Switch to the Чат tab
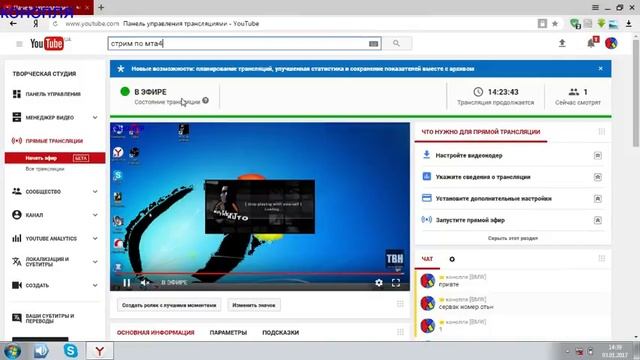Viewport: 640px width, 360px height. tap(427, 259)
